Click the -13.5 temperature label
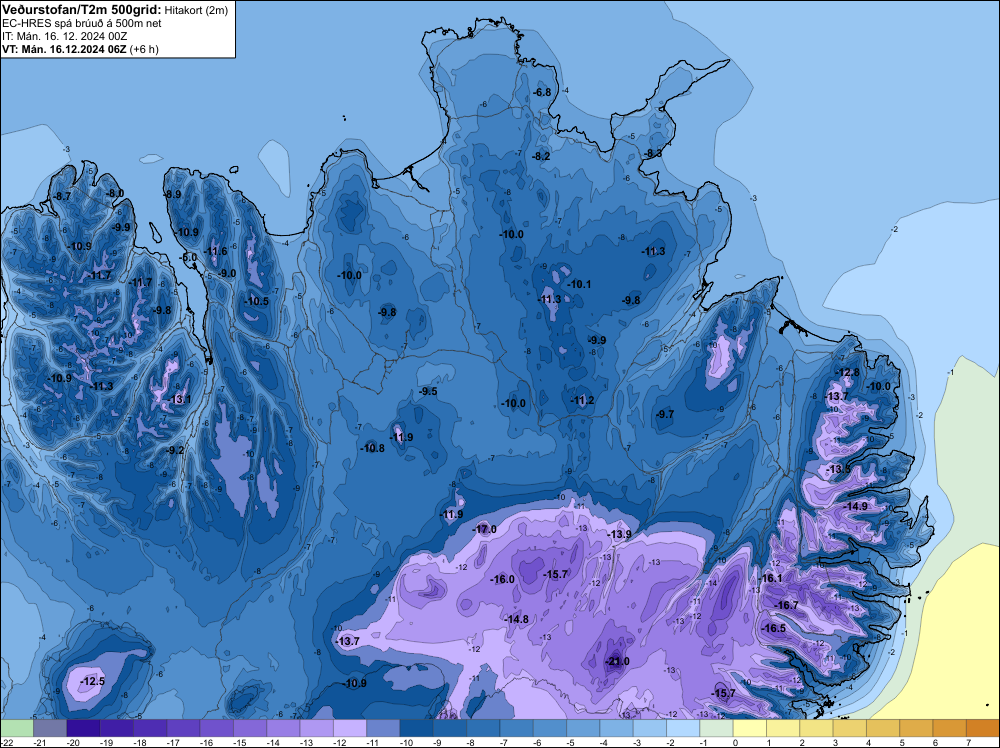The image size is (1000, 748). pos(838,469)
